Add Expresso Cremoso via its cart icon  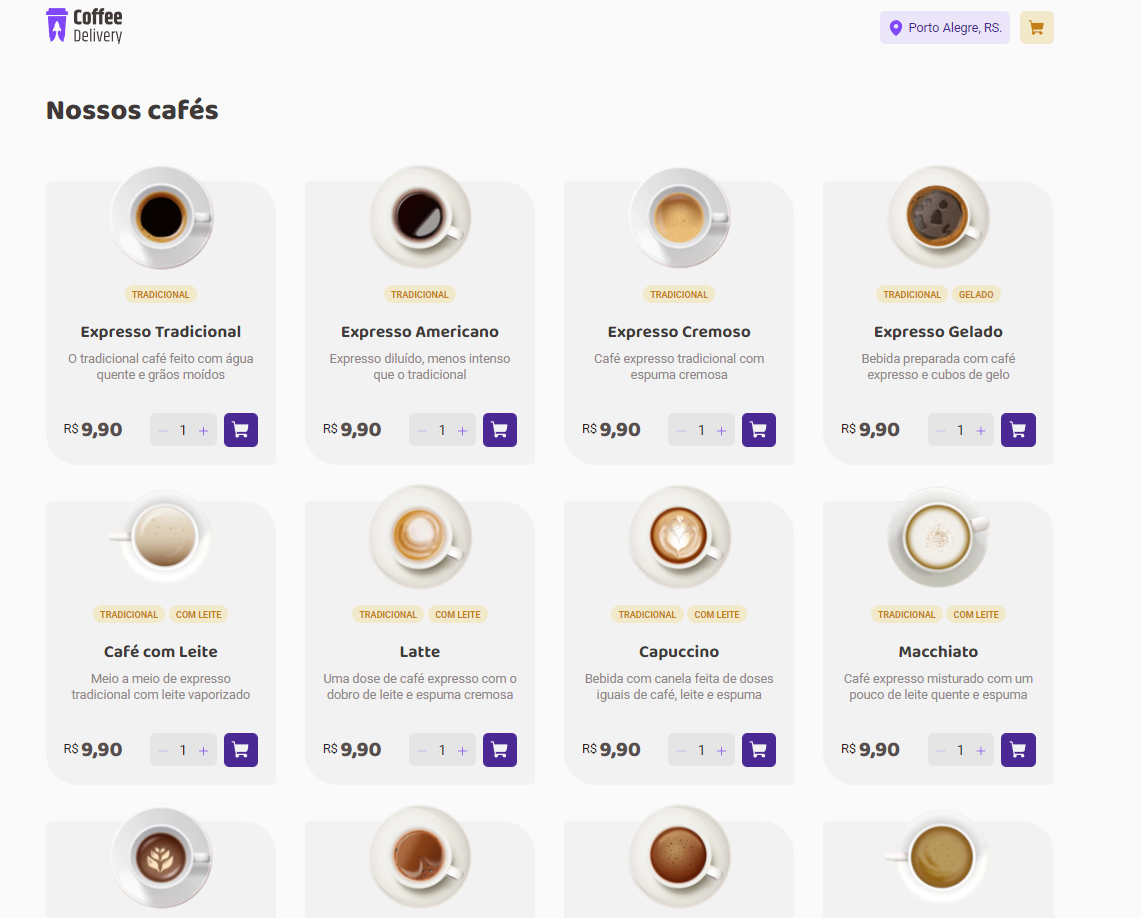[x=759, y=429]
